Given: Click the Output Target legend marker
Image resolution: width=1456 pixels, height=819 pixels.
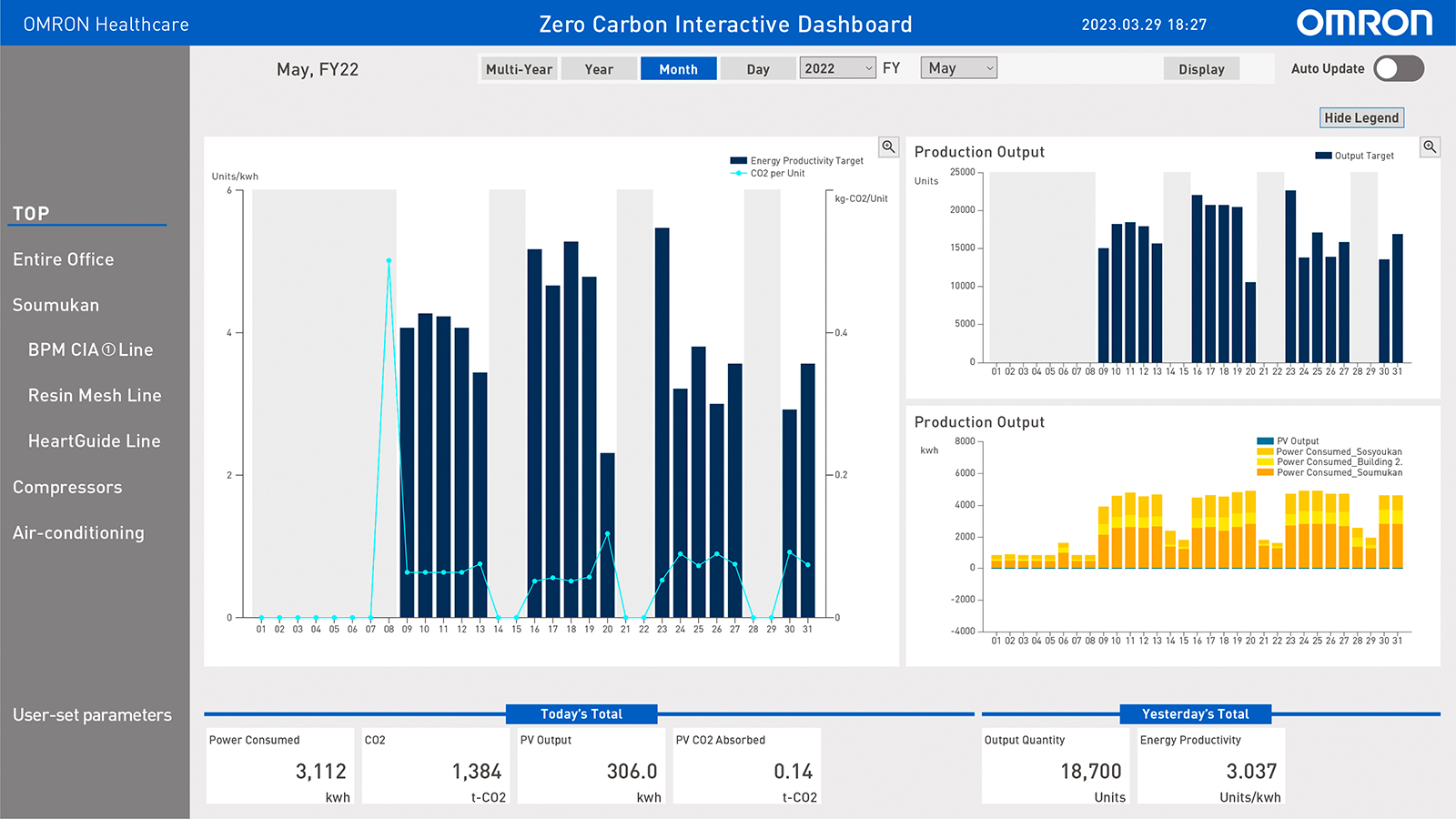Looking at the screenshot, I should tap(1323, 156).
